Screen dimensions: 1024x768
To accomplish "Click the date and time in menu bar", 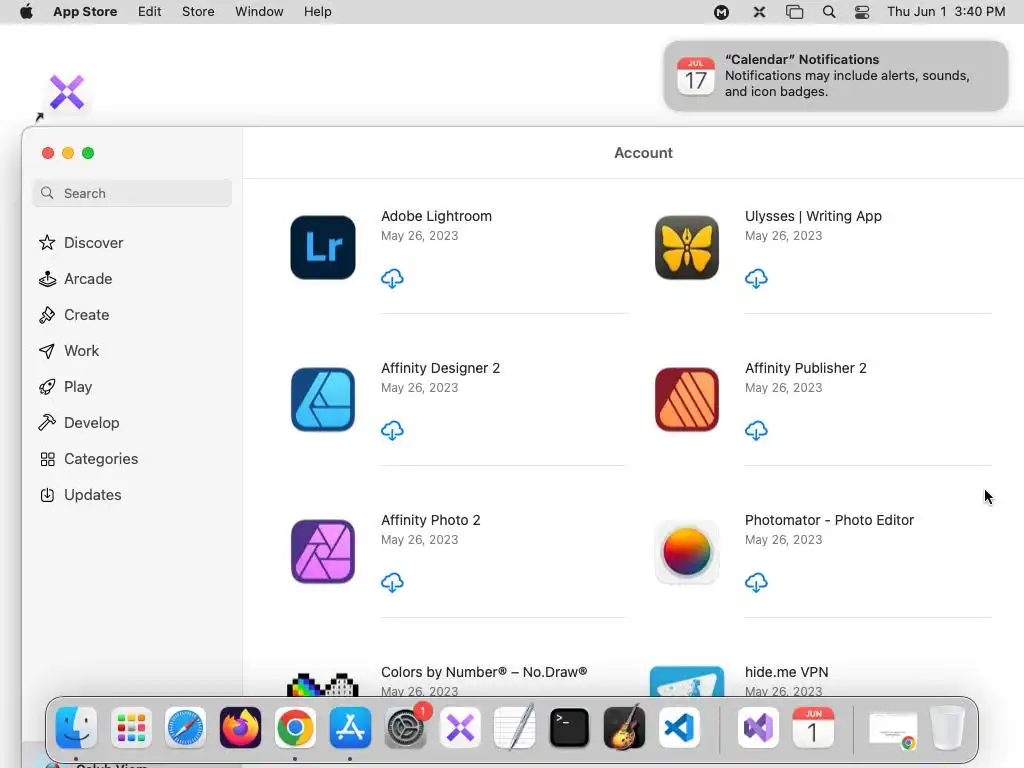I will 946,12.
